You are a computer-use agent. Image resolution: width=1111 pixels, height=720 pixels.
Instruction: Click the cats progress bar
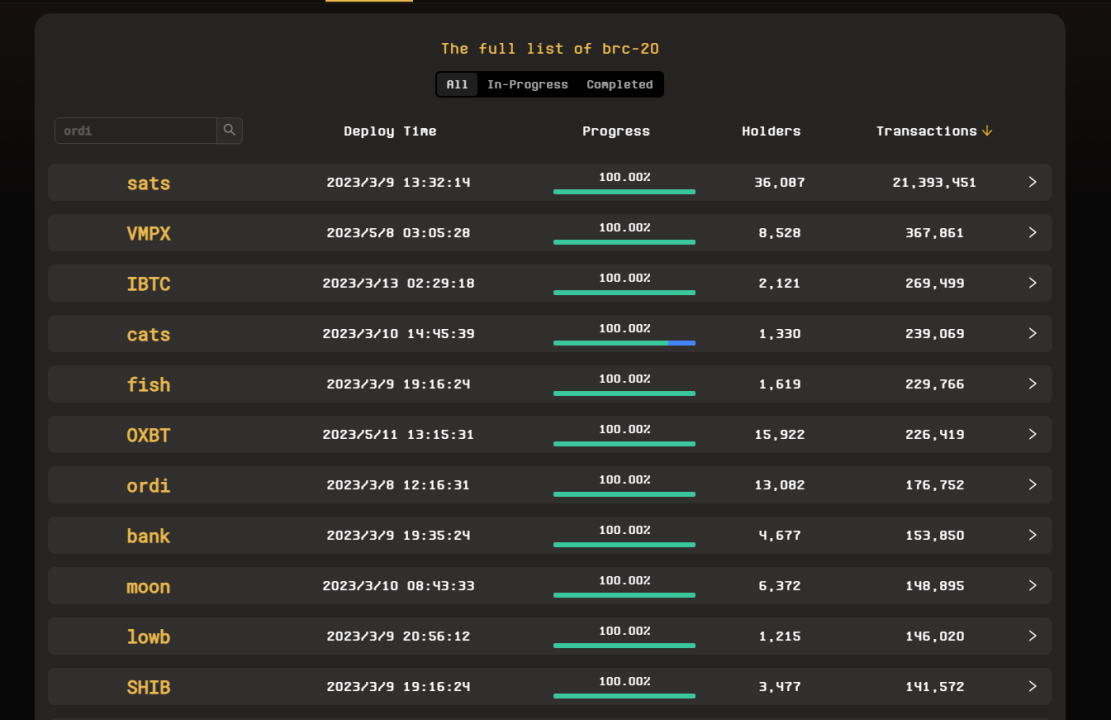click(624, 343)
